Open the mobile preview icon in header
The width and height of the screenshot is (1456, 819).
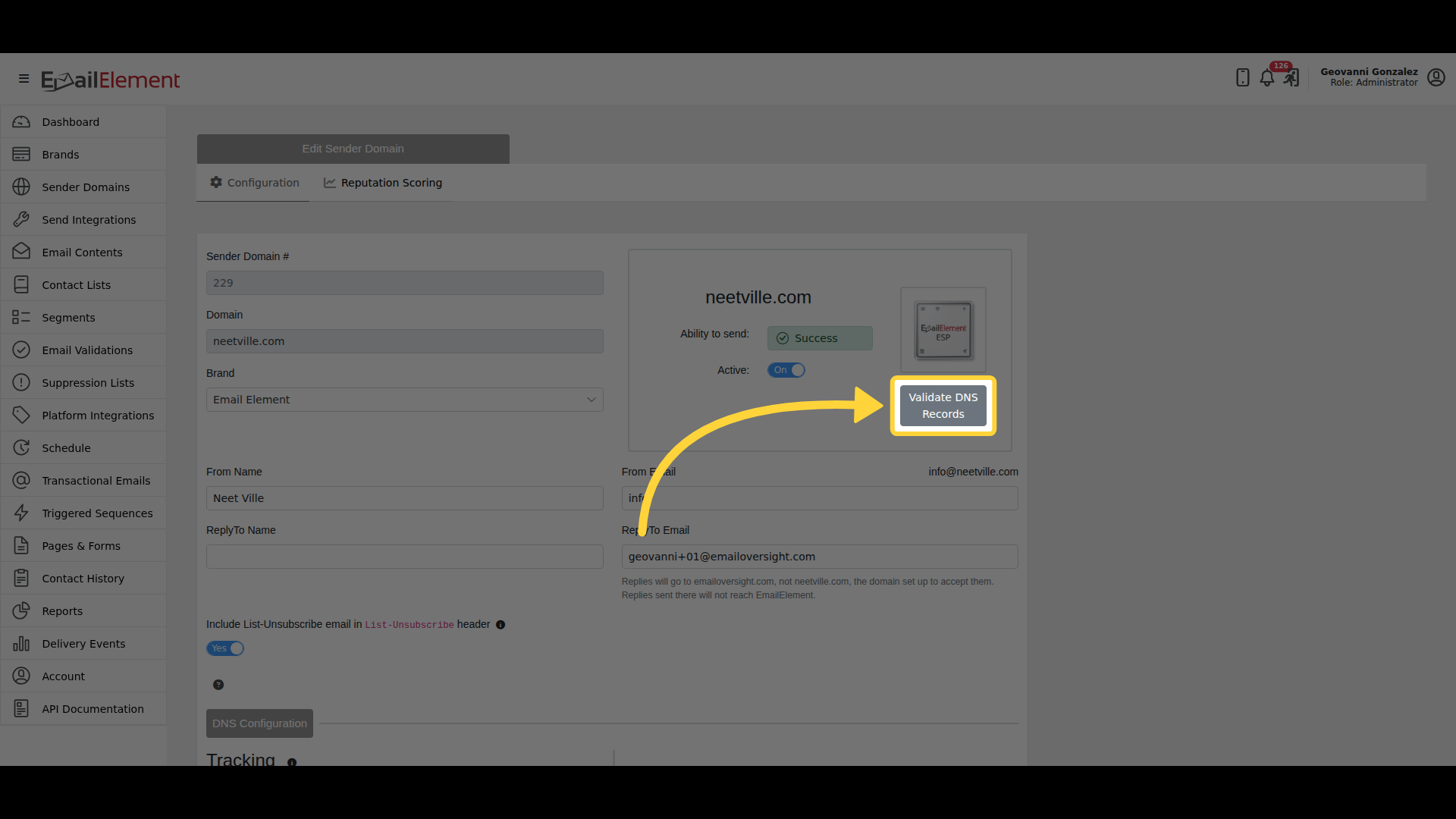[1242, 77]
